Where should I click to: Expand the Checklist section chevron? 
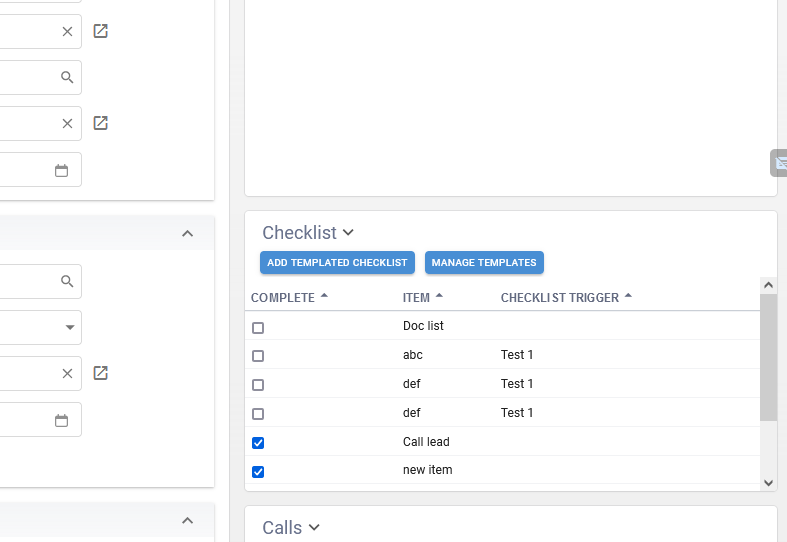point(348,232)
